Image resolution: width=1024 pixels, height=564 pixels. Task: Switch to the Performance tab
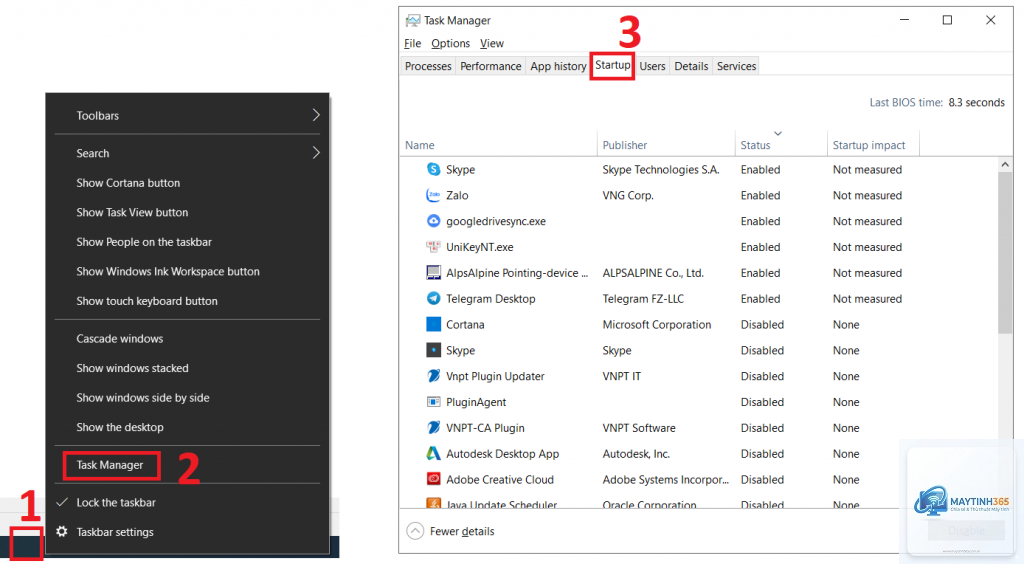490,66
